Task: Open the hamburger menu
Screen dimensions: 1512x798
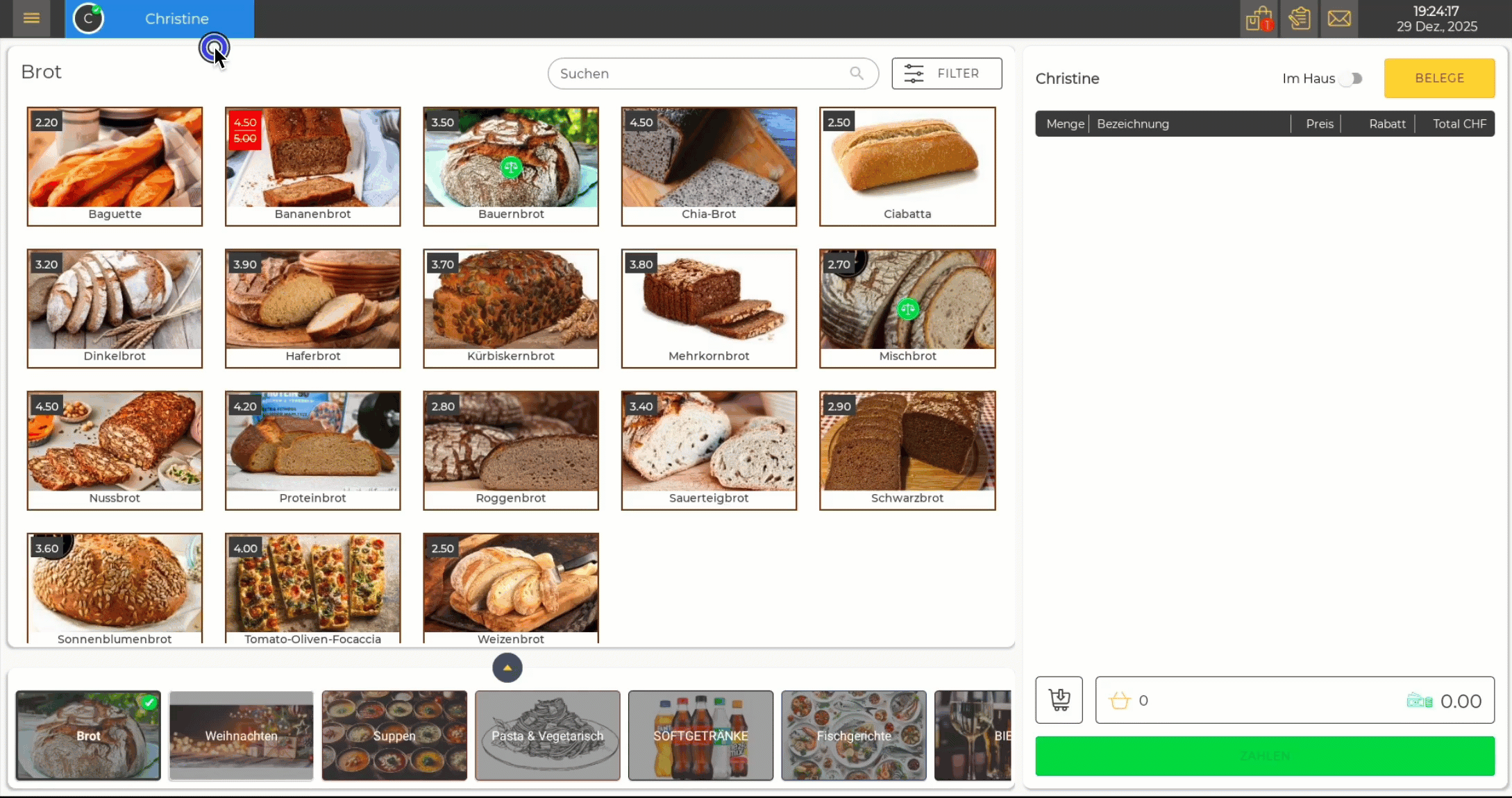Action: coord(31,19)
